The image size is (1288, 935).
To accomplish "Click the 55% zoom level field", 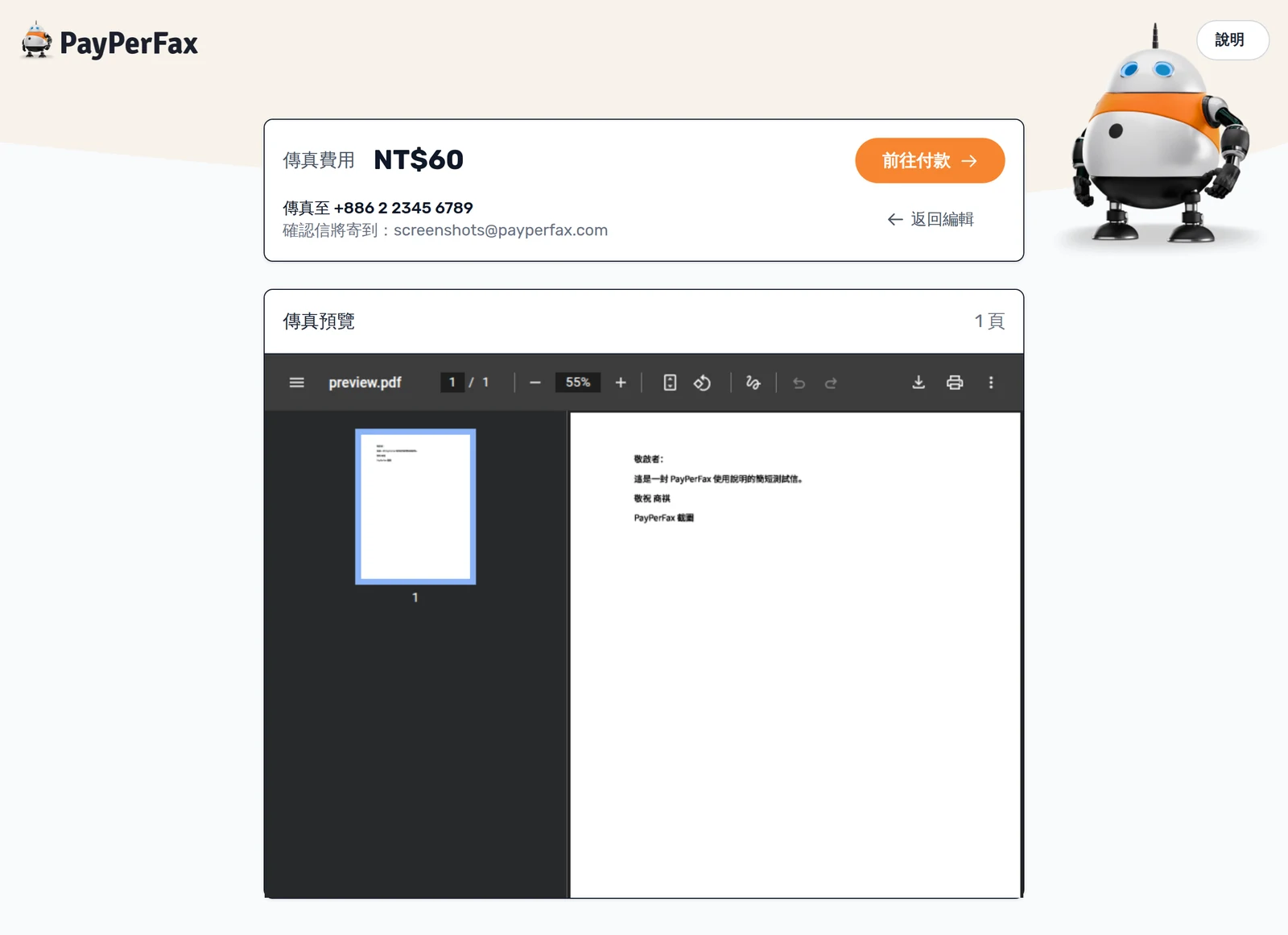I will [x=578, y=383].
